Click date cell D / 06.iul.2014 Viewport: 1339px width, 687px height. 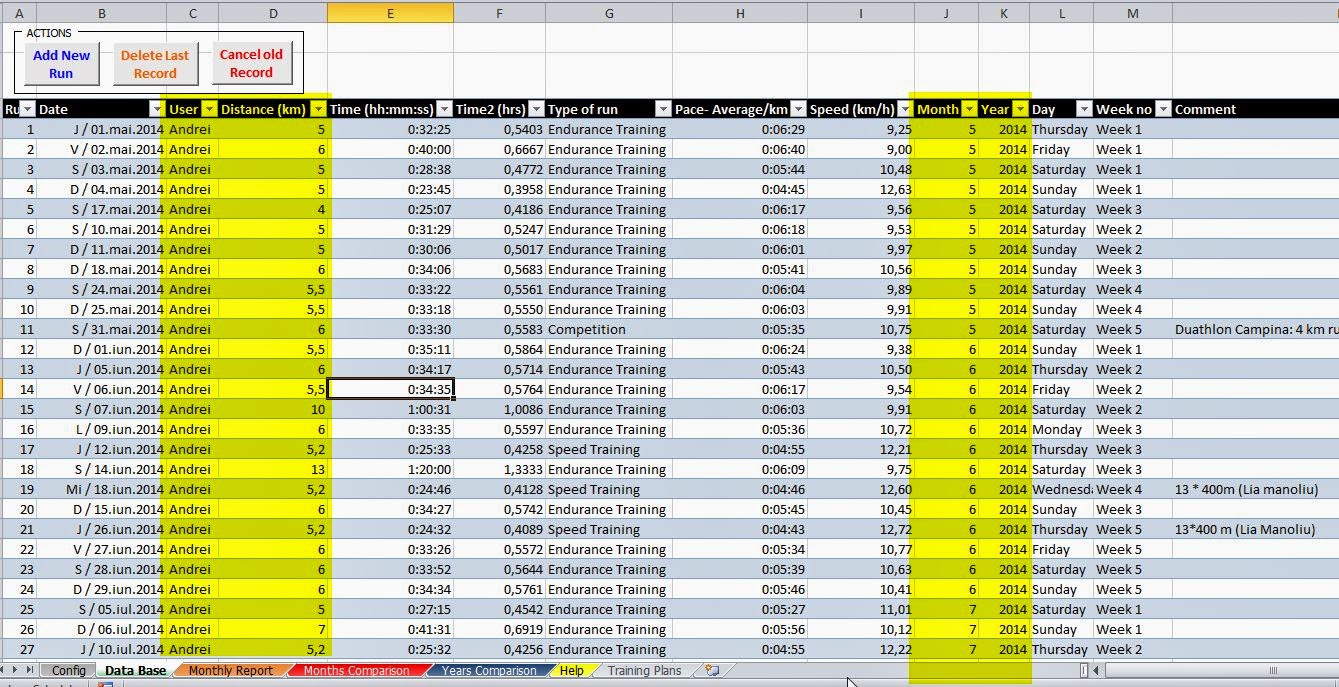(102, 629)
